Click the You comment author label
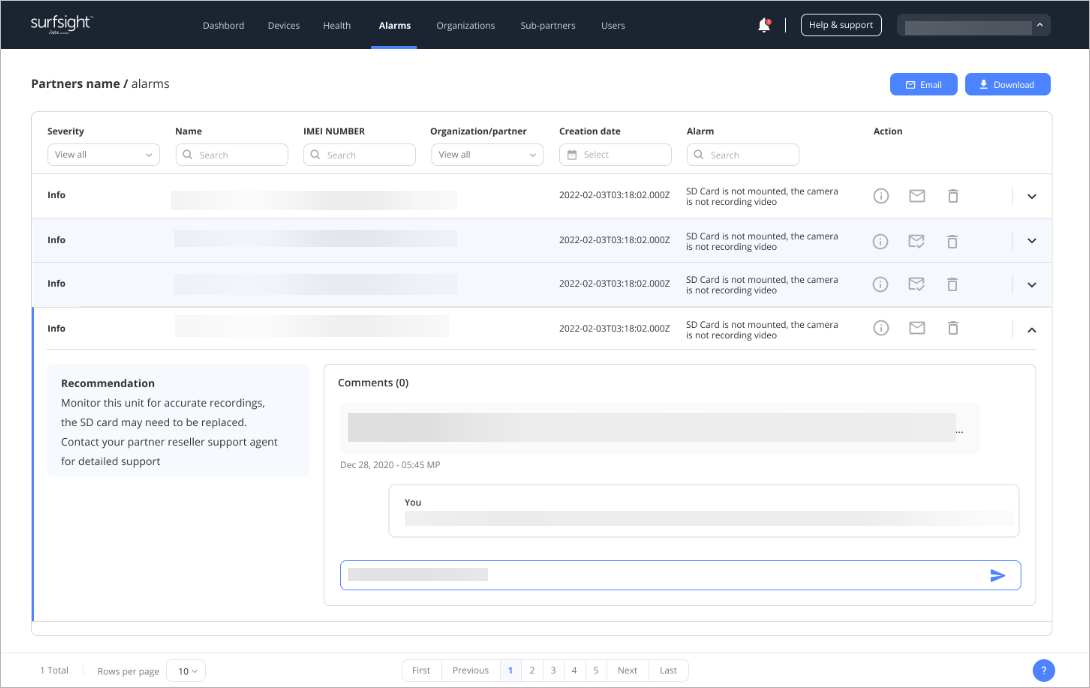This screenshot has width=1090, height=688. click(413, 502)
